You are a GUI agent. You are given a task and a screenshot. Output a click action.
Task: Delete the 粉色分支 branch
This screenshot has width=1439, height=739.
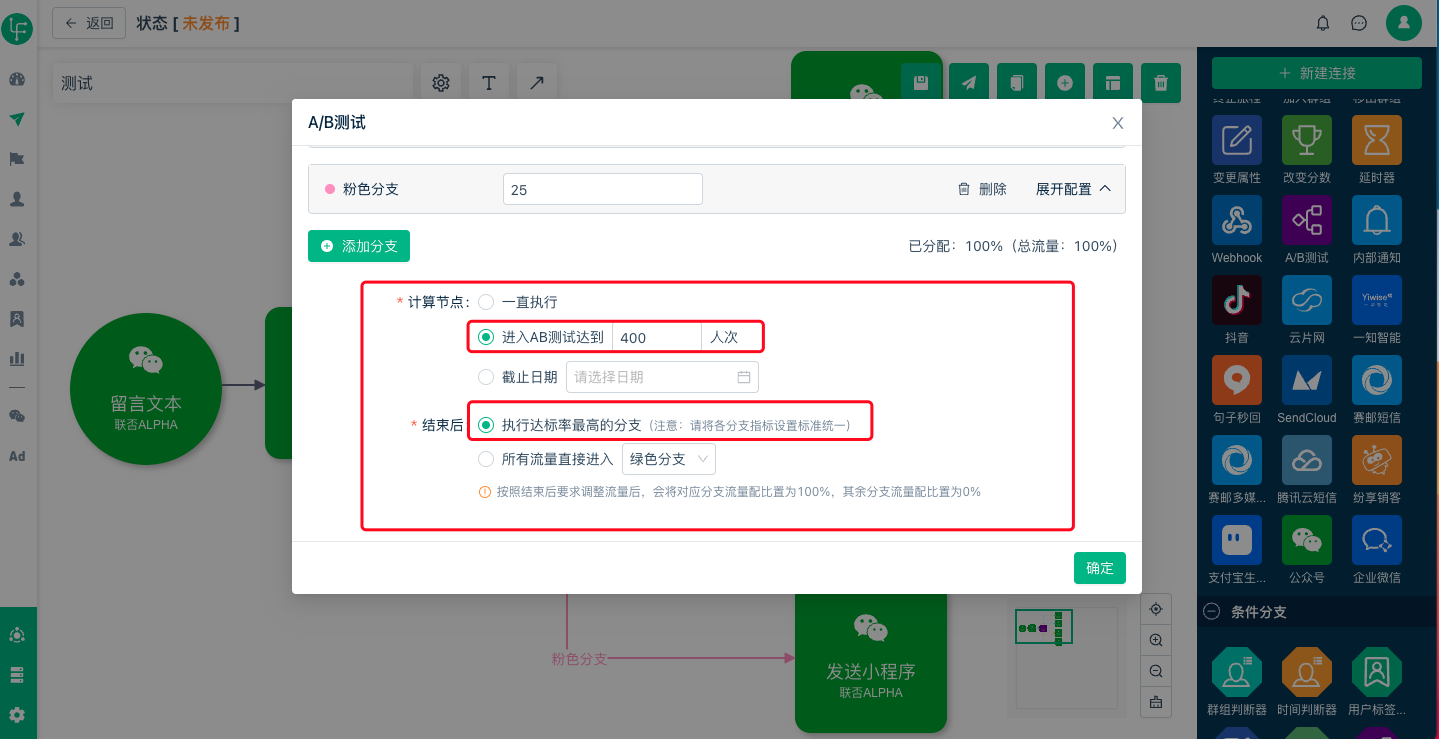click(x=982, y=189)
